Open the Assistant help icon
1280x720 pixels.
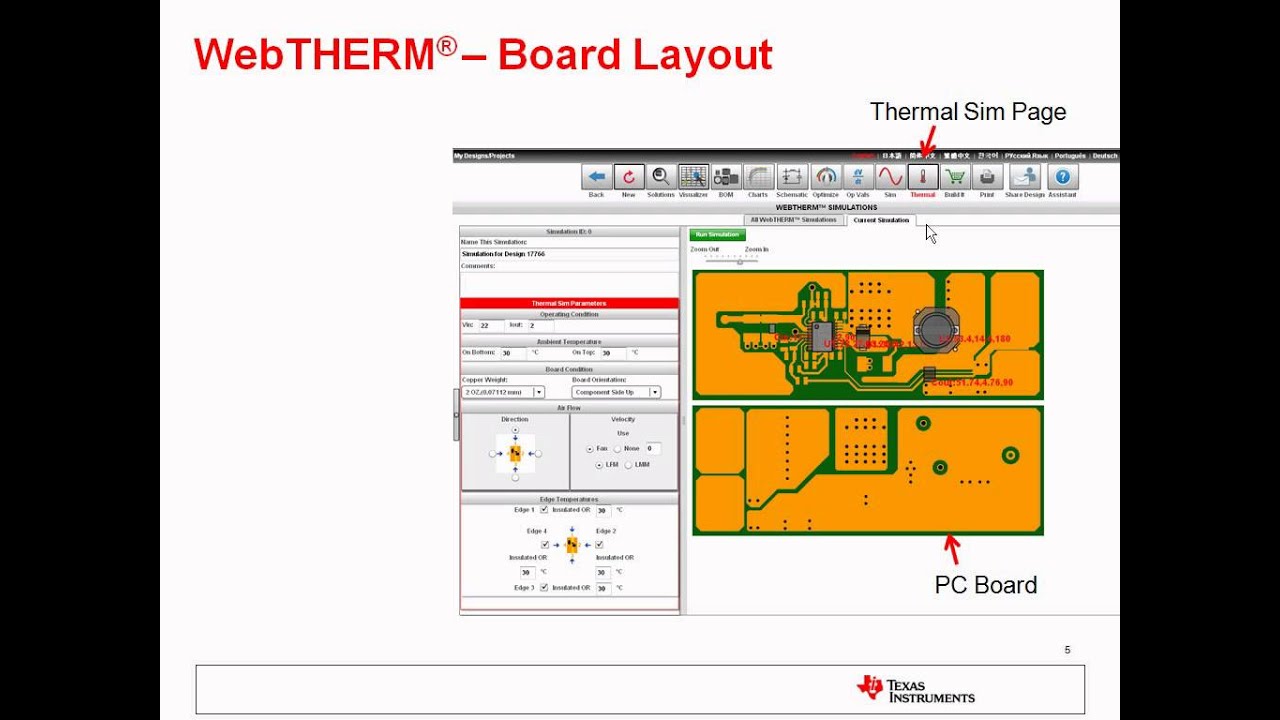click(1062, 177)
